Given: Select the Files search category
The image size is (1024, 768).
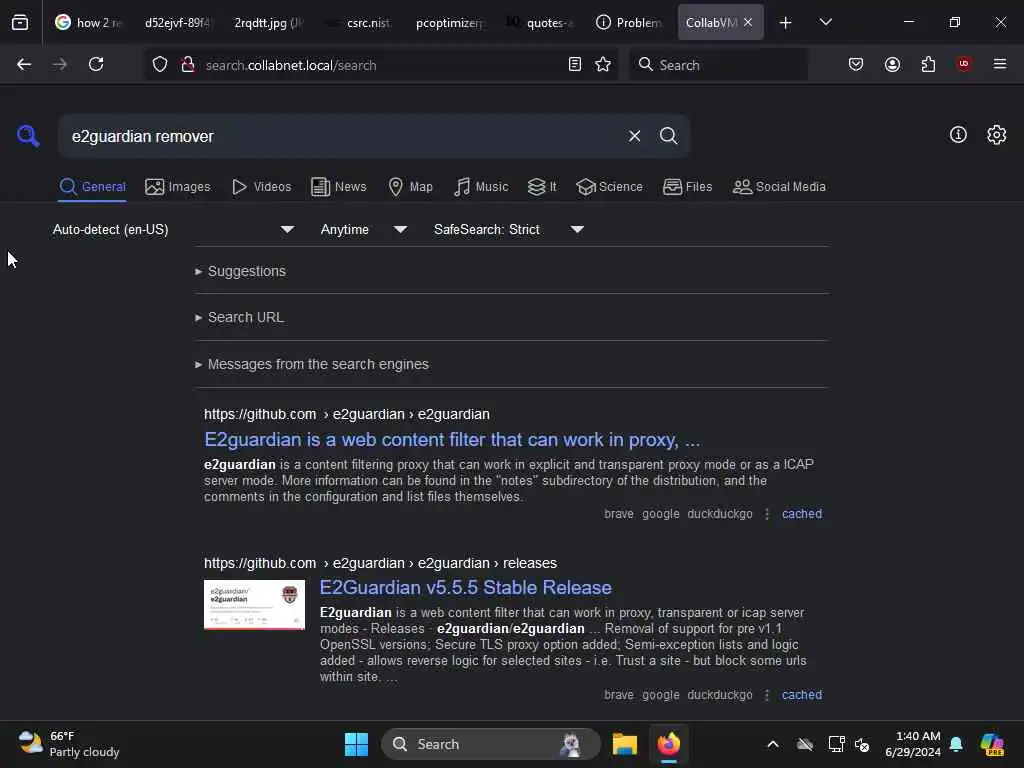Looking at the screenshot, I should [x=687, y=187].
